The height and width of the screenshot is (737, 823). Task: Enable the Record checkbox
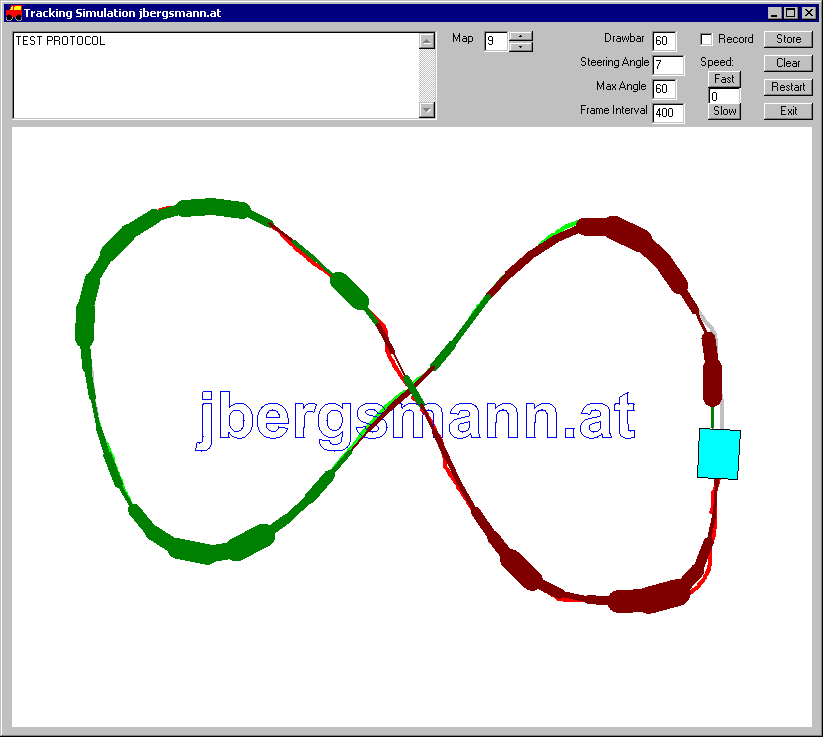(706, 39)
